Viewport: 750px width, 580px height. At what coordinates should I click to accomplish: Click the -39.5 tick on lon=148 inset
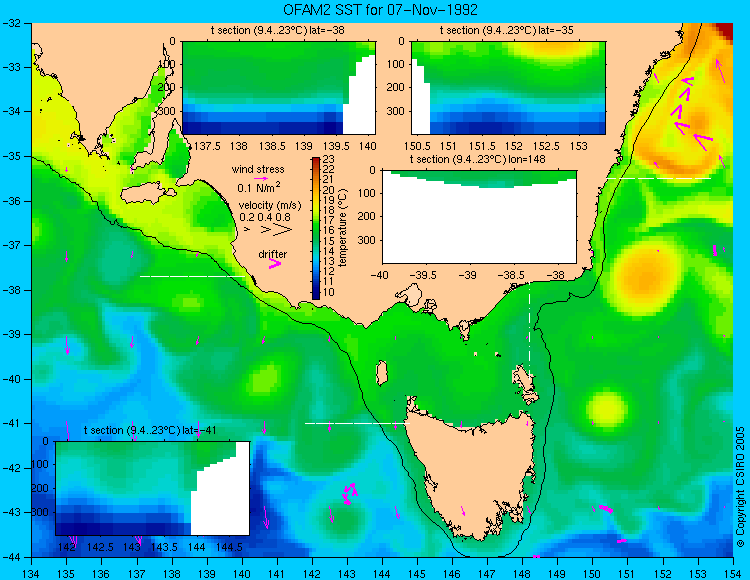click(x=424, y=275)
